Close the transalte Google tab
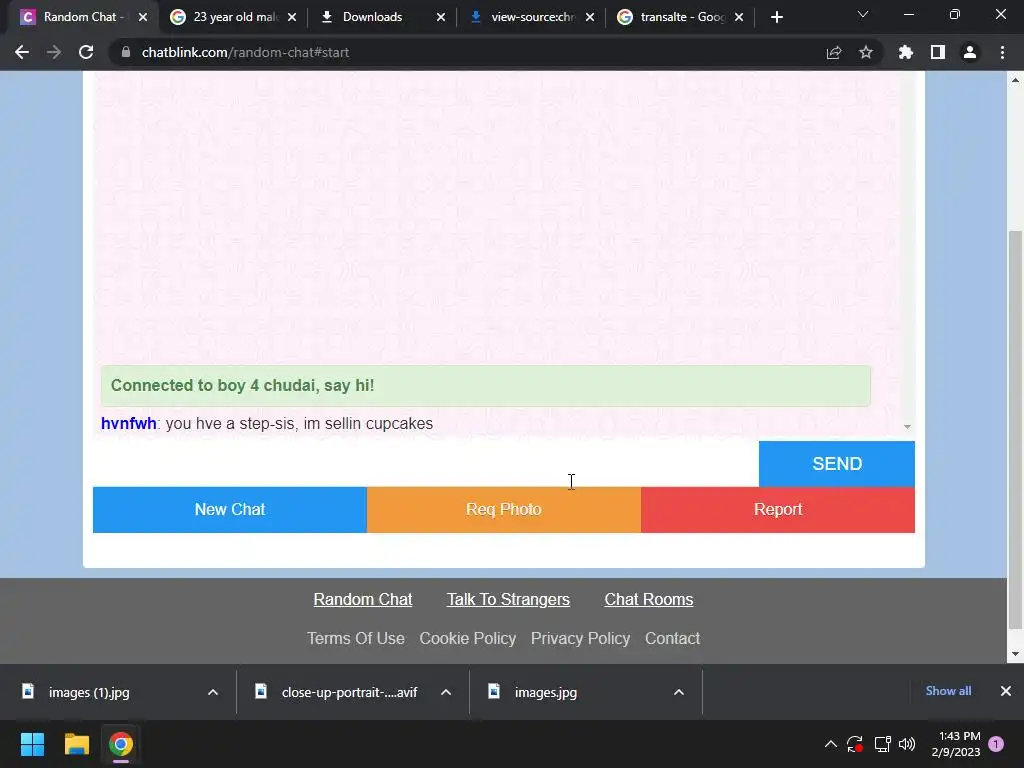 pos(739,17)
